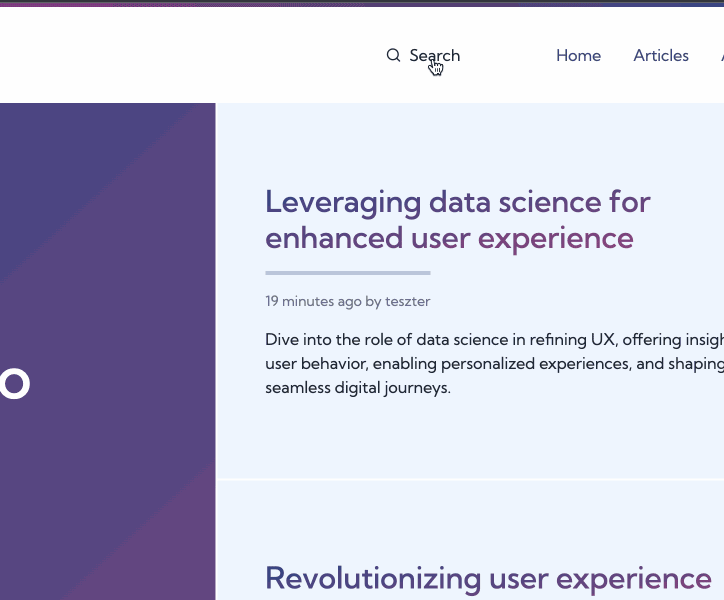The height and width of the screenshot is (600, 724).
Task: Click the divider between article cards
Action: pyautogui.click(x=470, y=480)
